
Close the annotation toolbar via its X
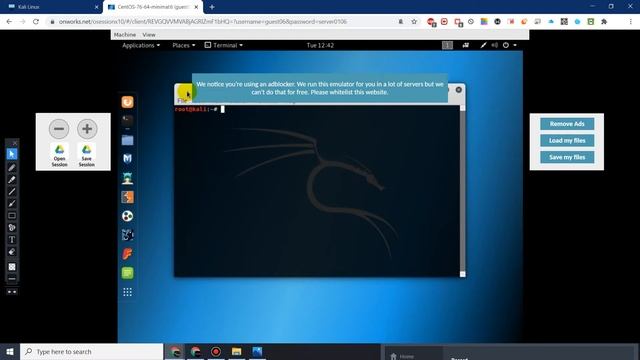[15, 143]
